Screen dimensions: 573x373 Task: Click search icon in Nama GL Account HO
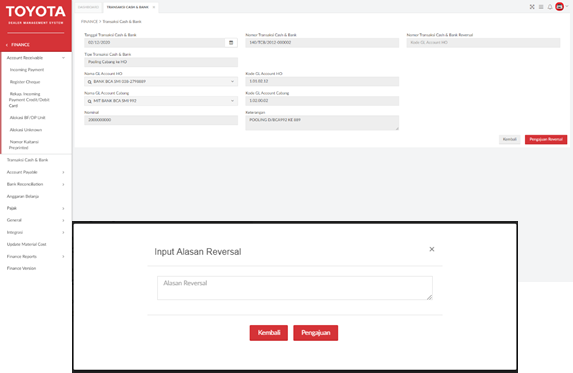point(90,82)
